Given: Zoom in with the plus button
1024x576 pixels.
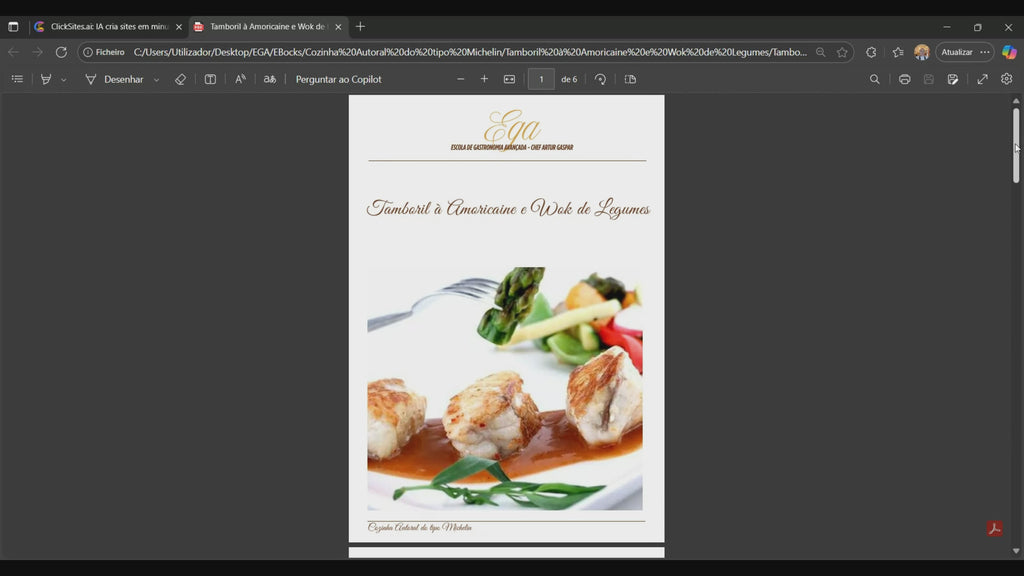Looking at the screenshot, I should pos(485,79).
